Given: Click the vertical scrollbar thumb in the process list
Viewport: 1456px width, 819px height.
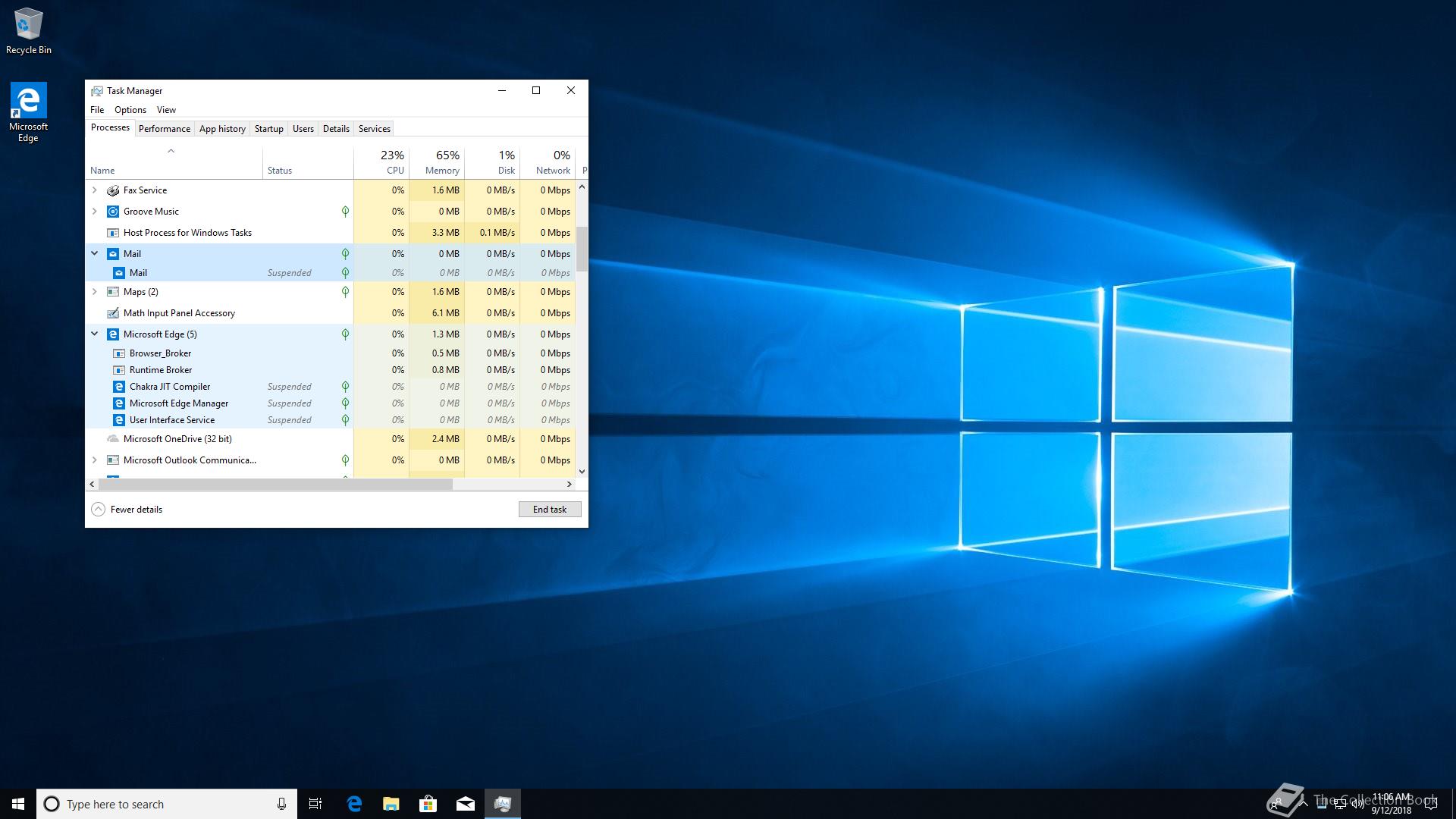Looking at the screenshot, I should point(582,249).
